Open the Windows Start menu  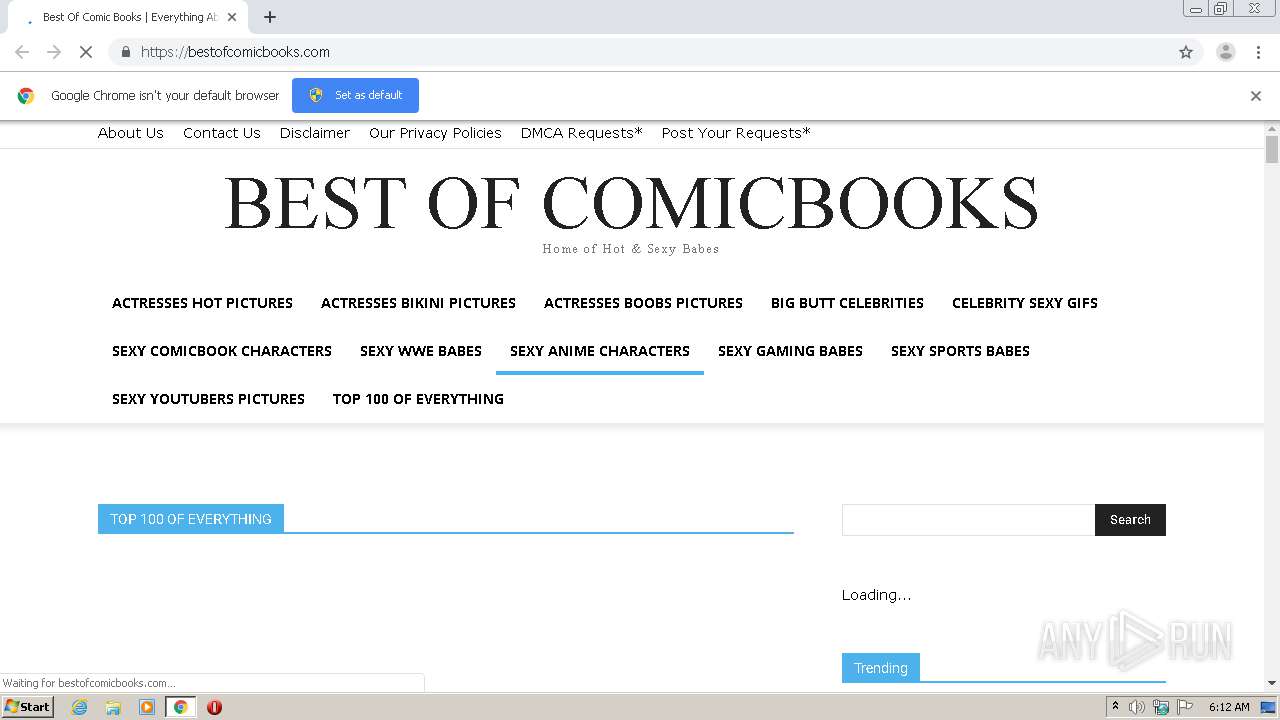tap(27, 707)
